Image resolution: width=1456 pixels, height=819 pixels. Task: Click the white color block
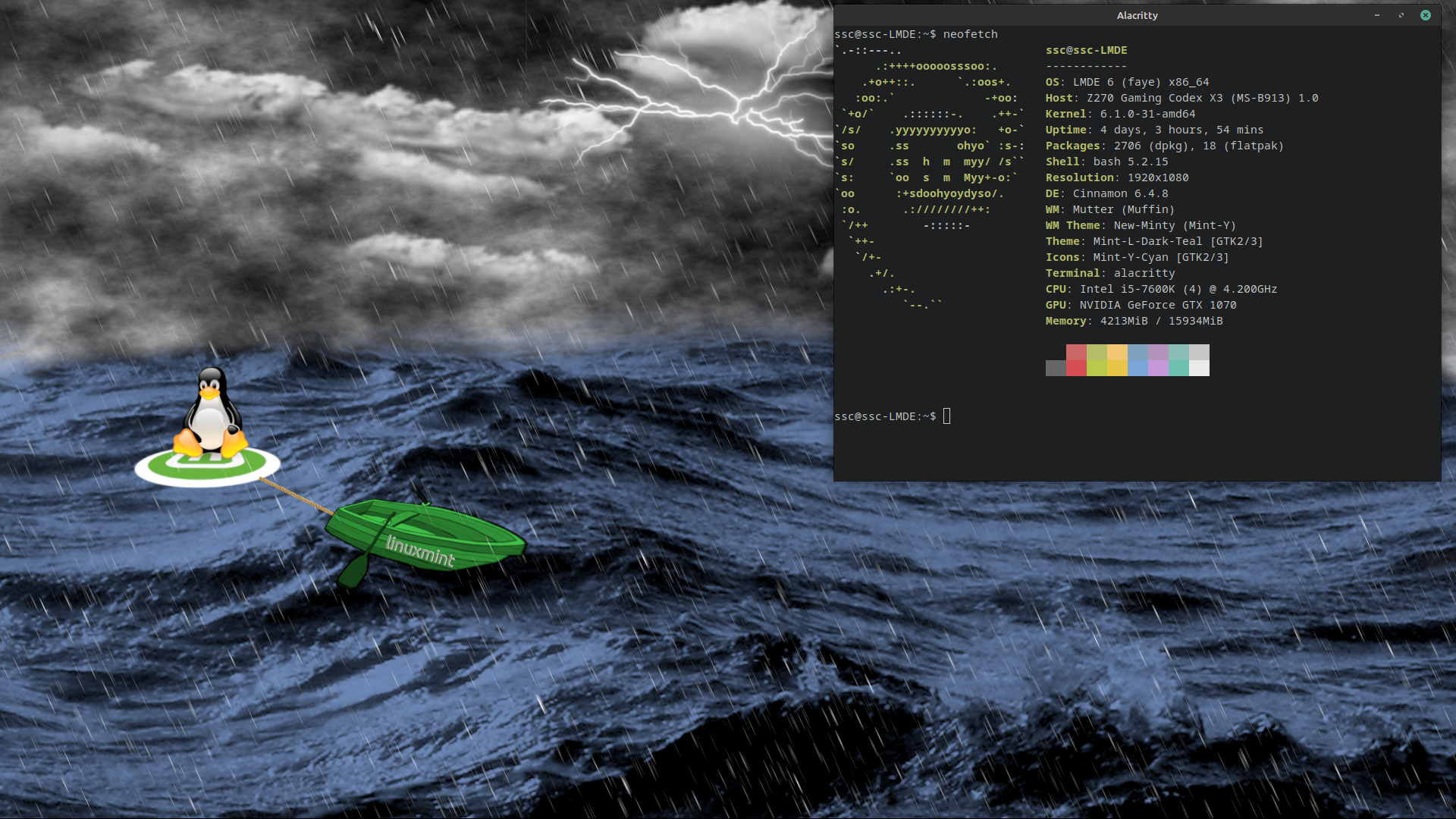tap(1199, 369)
